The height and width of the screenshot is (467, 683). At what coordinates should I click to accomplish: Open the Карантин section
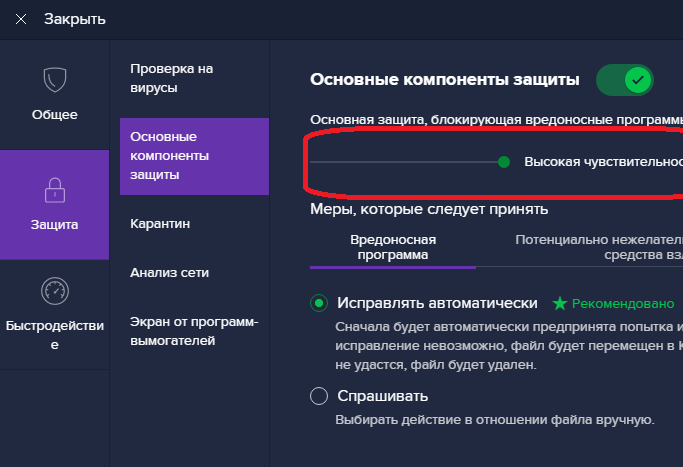point(160,223)
